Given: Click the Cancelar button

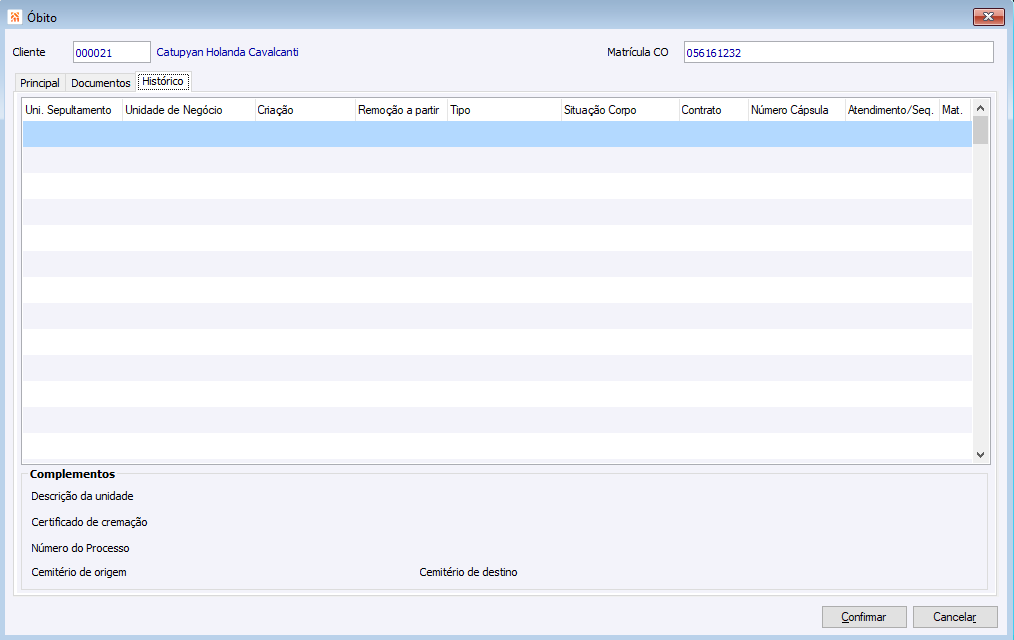Looking at the screenshot, I should coord(955,617).
